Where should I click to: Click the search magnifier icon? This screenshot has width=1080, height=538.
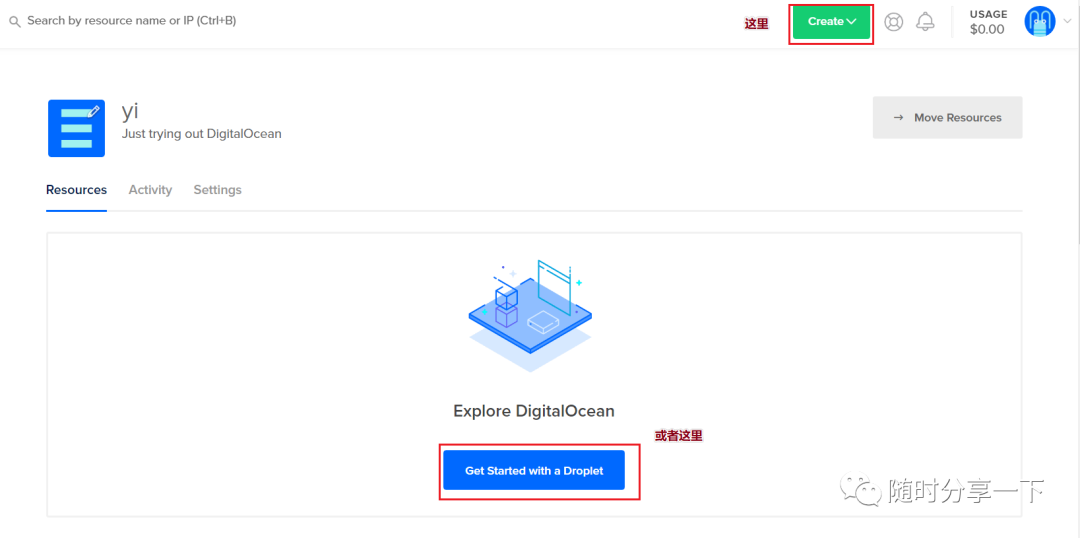pyautogui.click(x=14, y=21)
